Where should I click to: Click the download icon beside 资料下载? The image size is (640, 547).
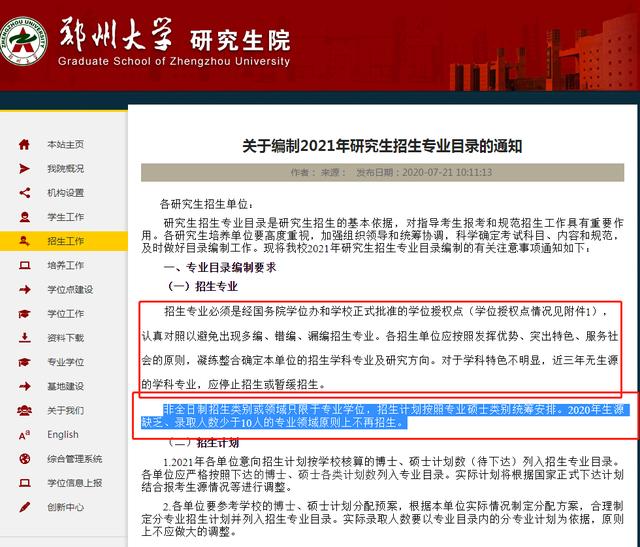click(24, 338)
